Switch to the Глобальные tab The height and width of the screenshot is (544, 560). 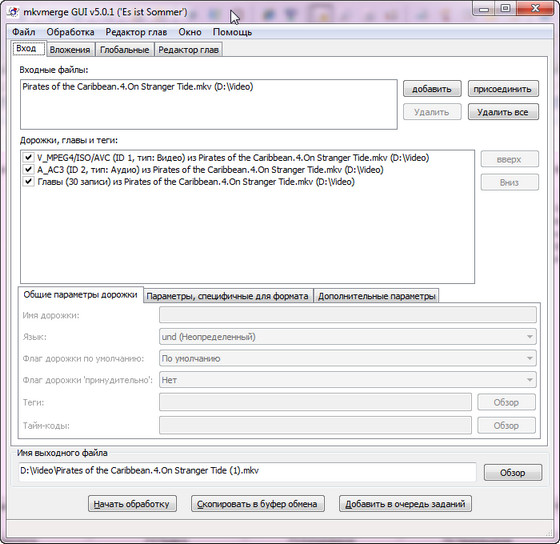(x=125, y=50)
